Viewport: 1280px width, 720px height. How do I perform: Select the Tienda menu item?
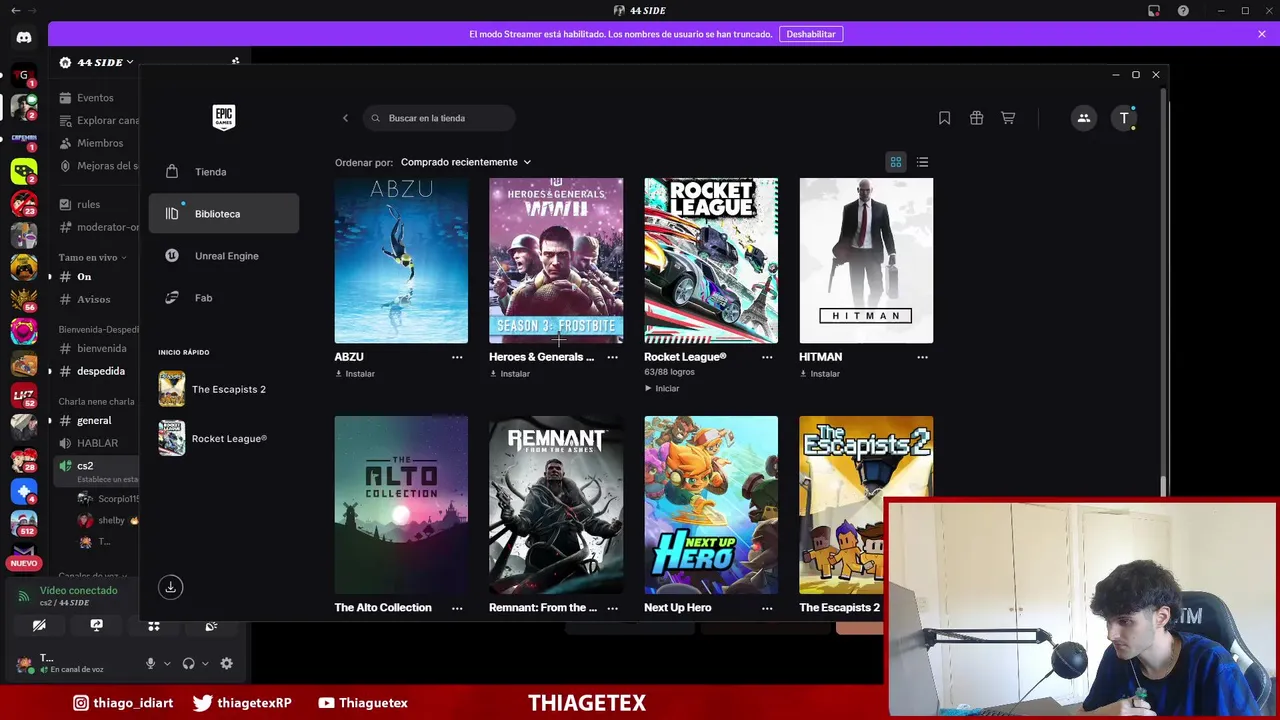pos(224,172)
